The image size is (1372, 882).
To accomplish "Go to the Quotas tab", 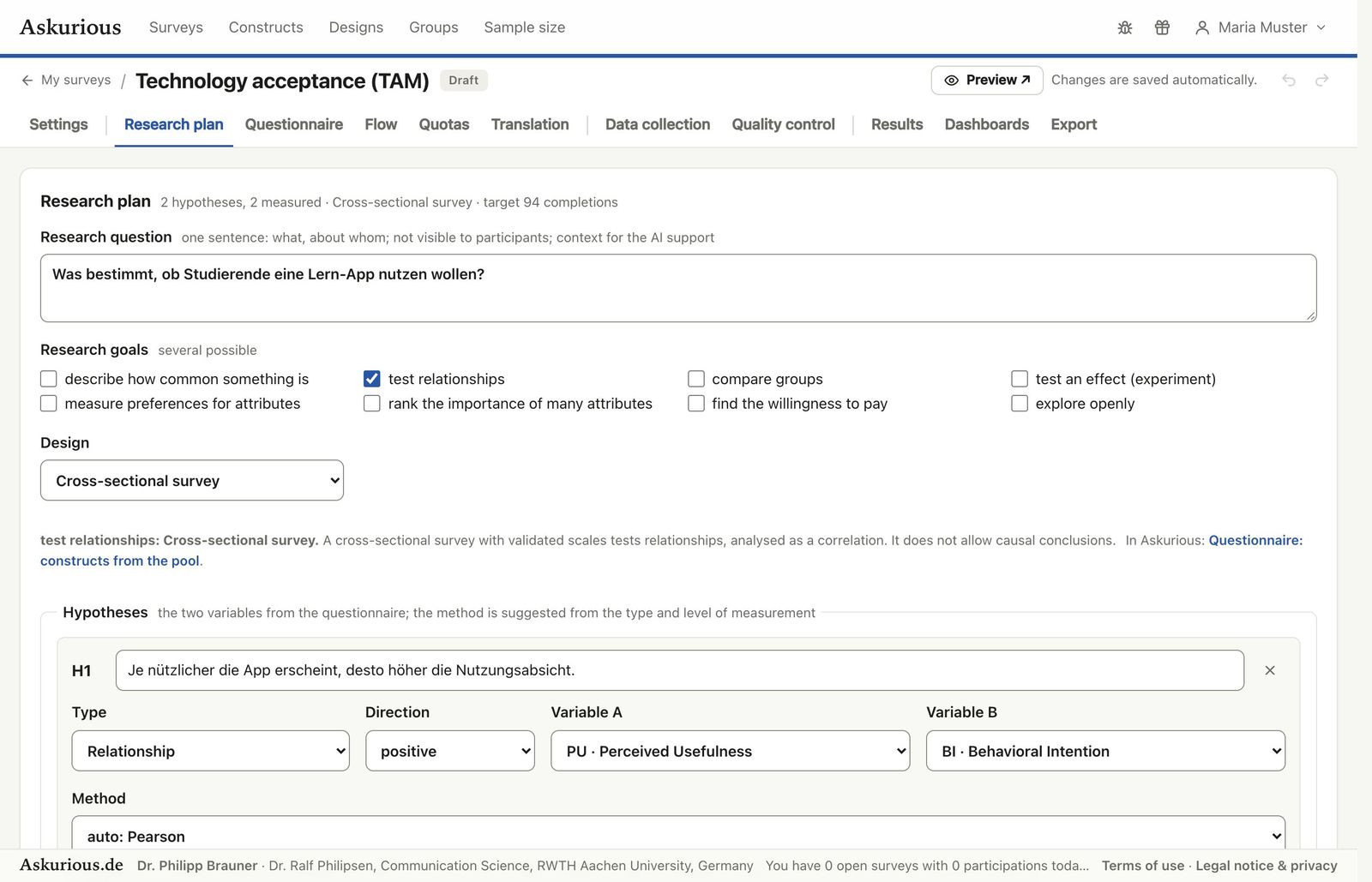I will (x=444, y=124).
